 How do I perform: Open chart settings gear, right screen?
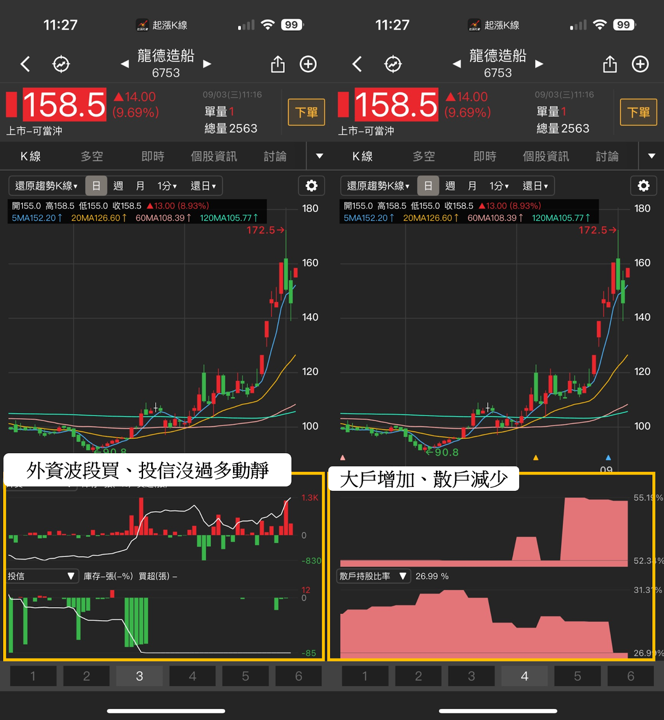643,186
